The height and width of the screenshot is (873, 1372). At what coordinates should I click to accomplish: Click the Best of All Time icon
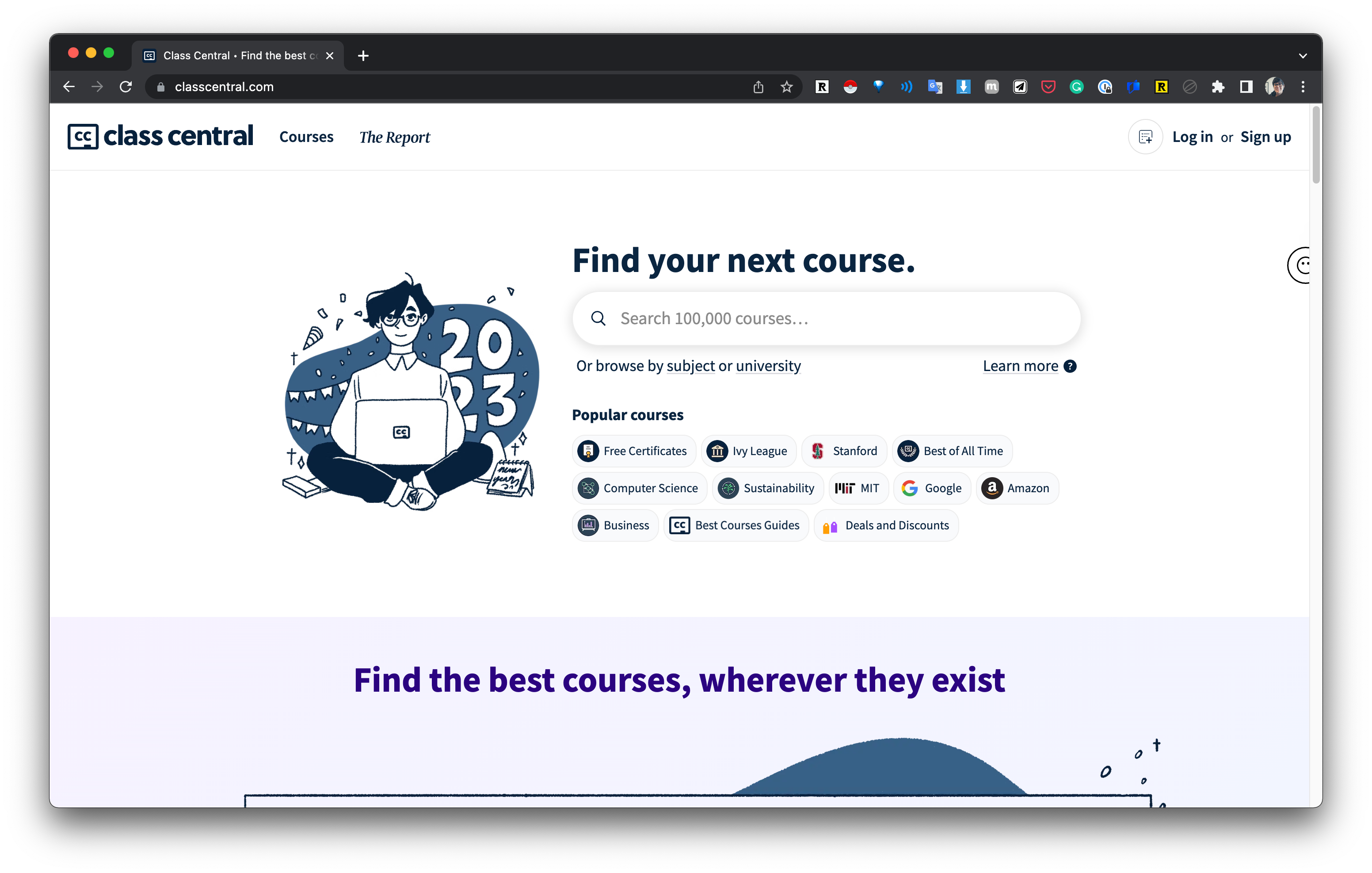[x=907, y=450]
